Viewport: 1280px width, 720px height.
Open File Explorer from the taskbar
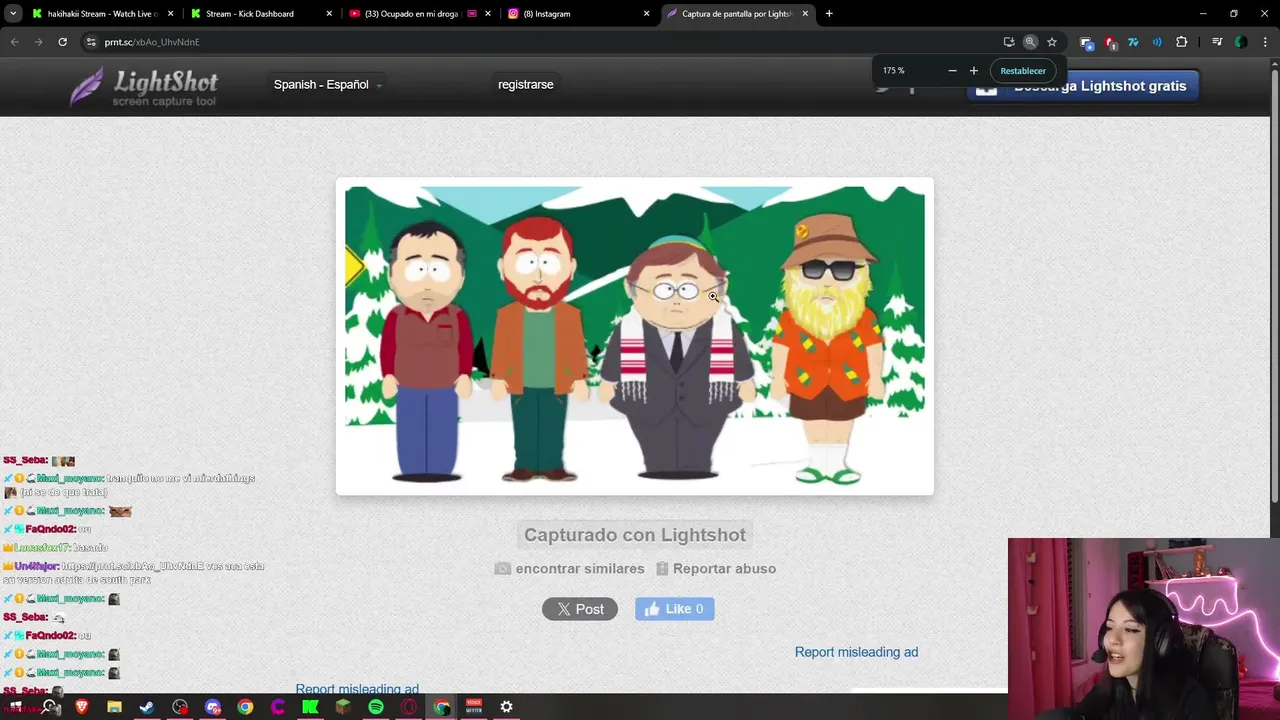click(114, 707)
